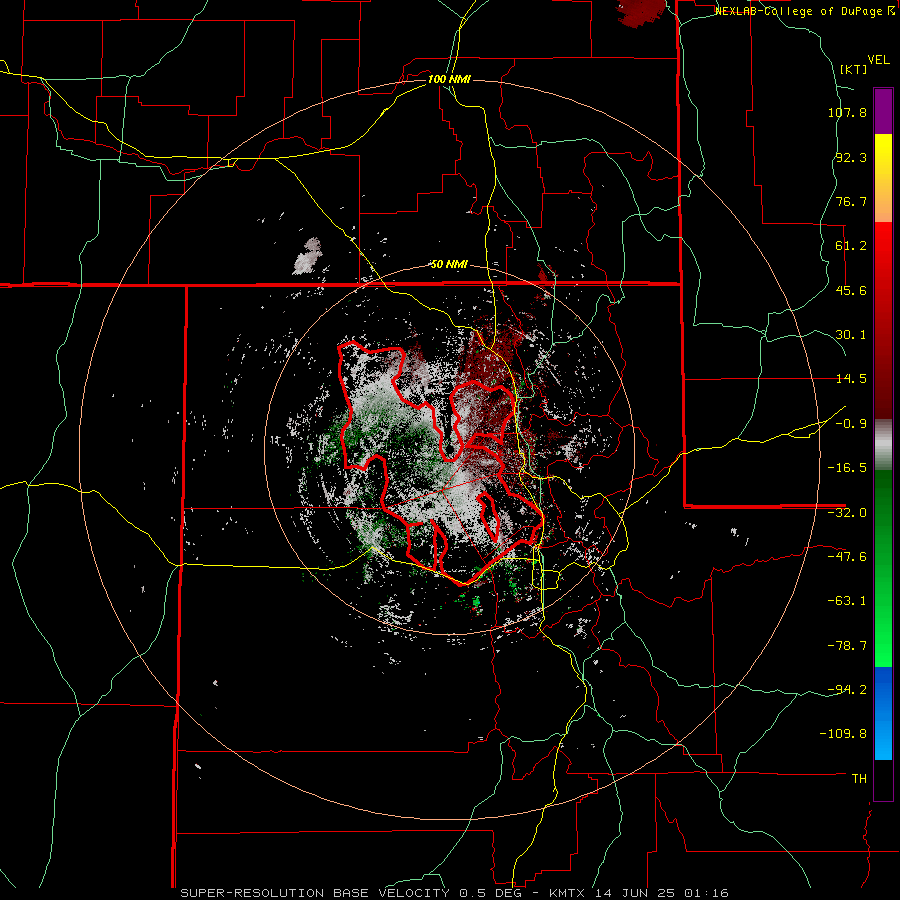The height and width of the screenshot is (900, 900).
Task: Click the 76.7 legend value
Action: [x=851, y=201]
